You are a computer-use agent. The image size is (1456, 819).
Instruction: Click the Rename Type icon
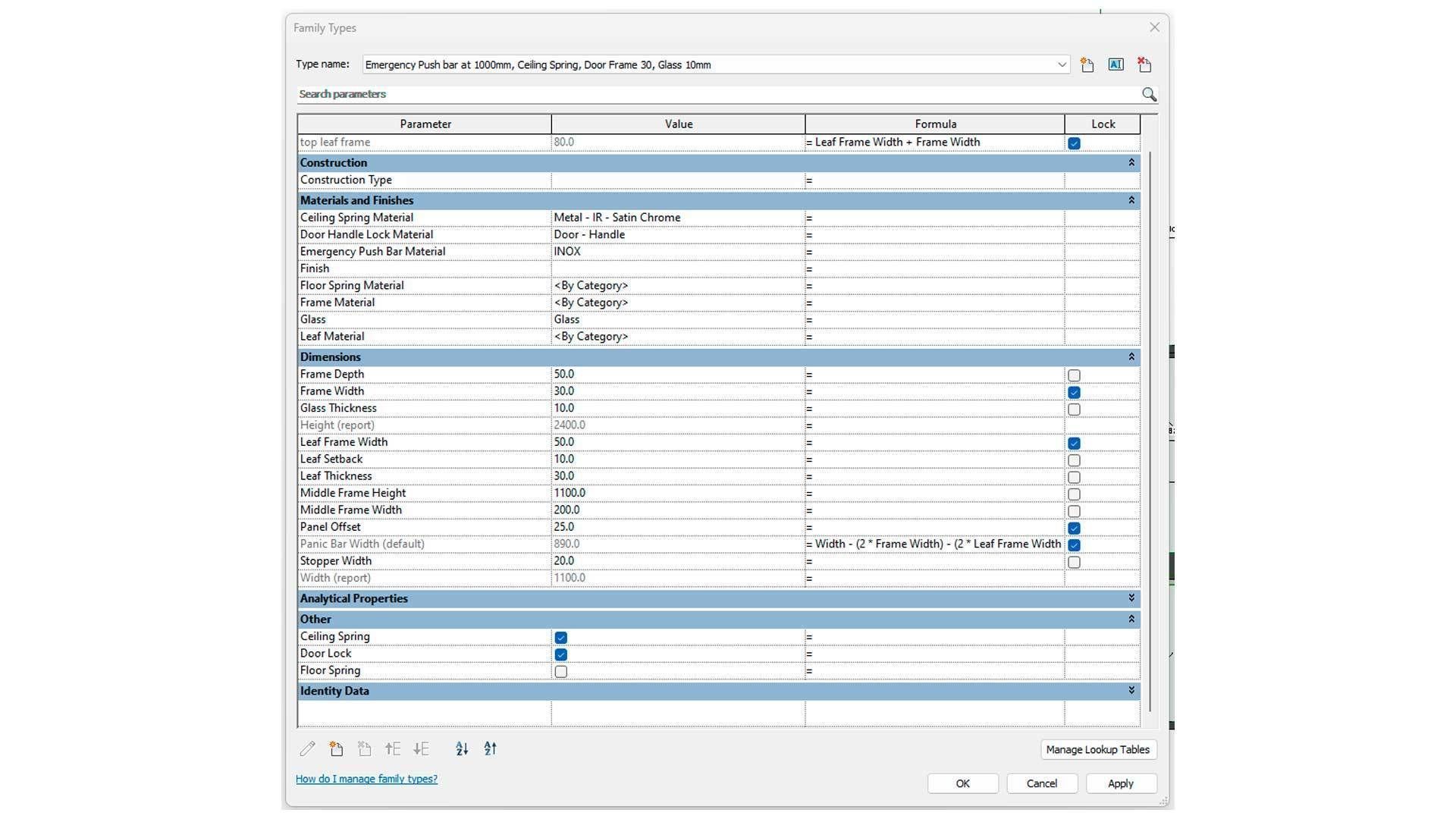click(1116, 65)
